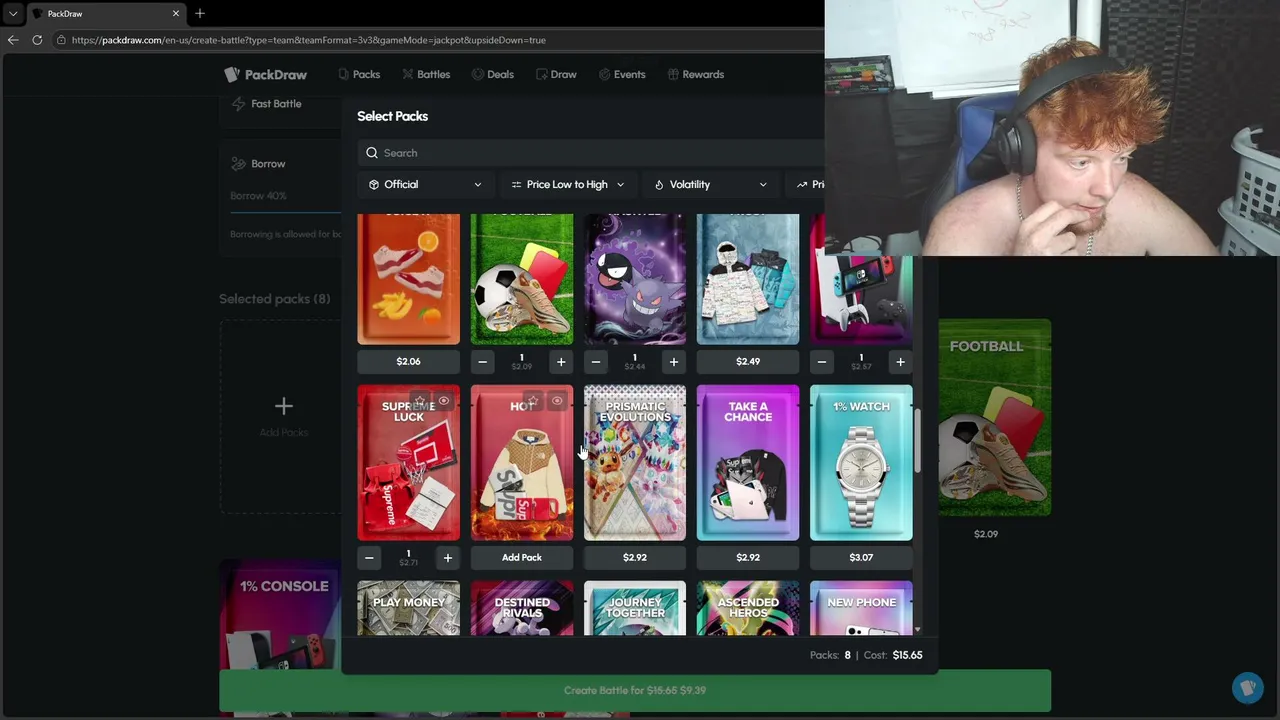
Task: Select the Ascended Heros pack card
Action: tap(748, 608)
